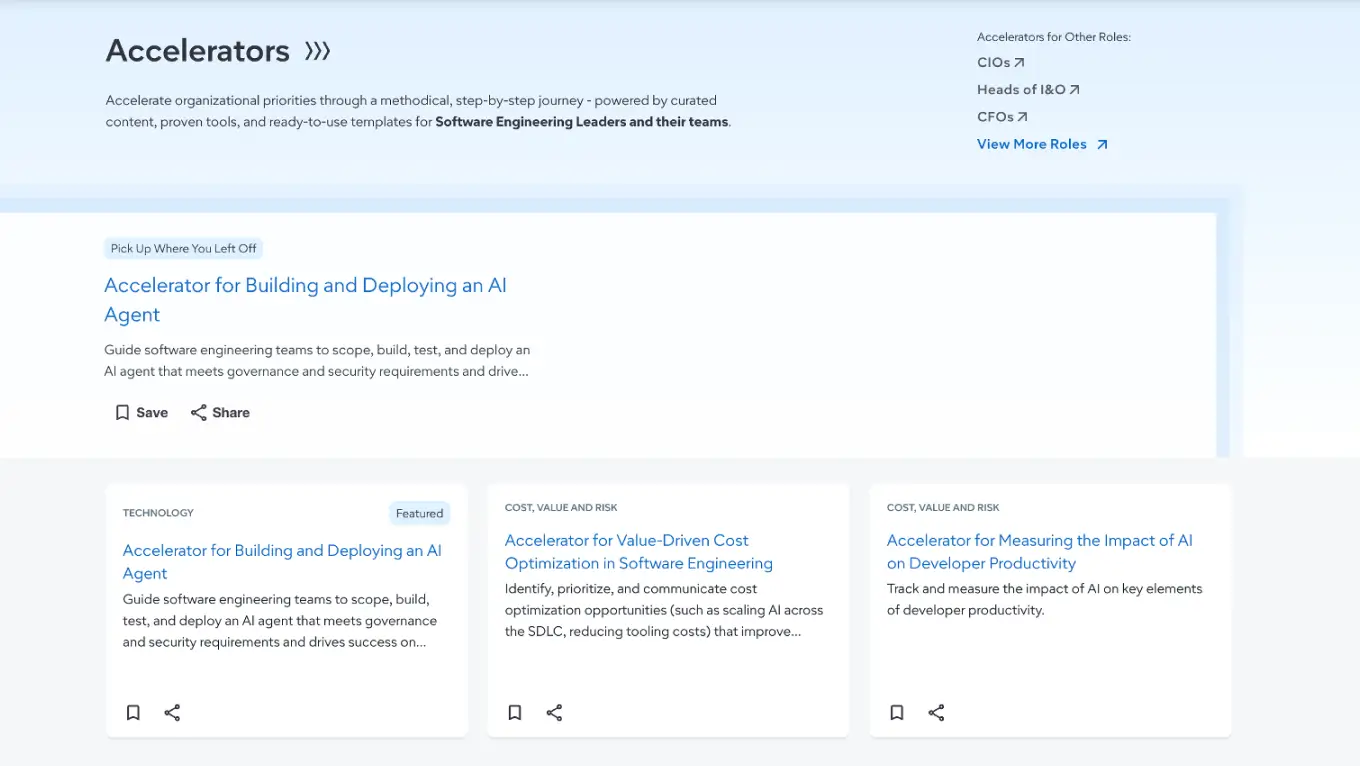Viewport: 1360px width, 766px height.
Task: Click the Featured badge on the AI Agent card
Action: coord(419,513)
